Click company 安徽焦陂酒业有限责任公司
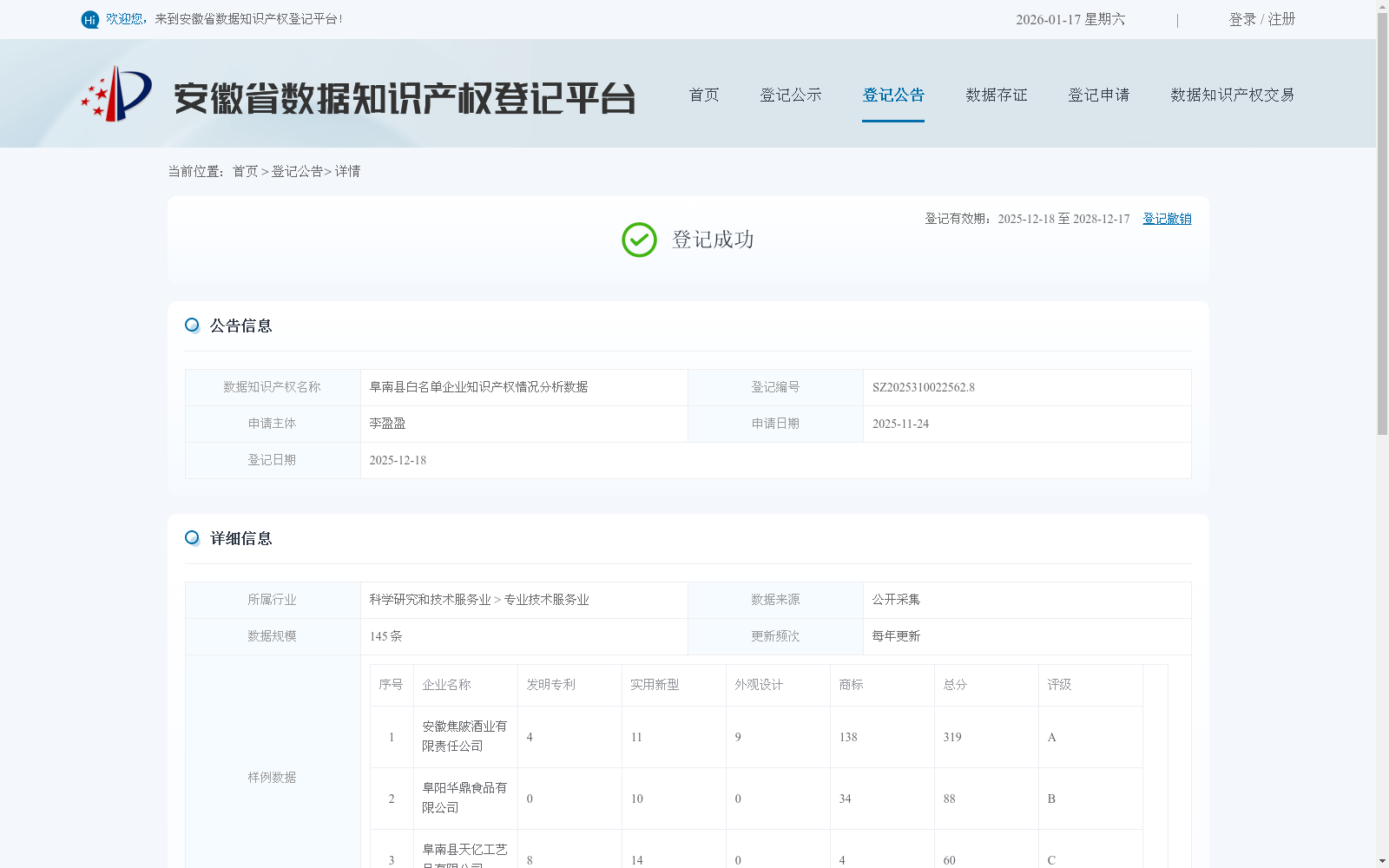 coord(464,736)
